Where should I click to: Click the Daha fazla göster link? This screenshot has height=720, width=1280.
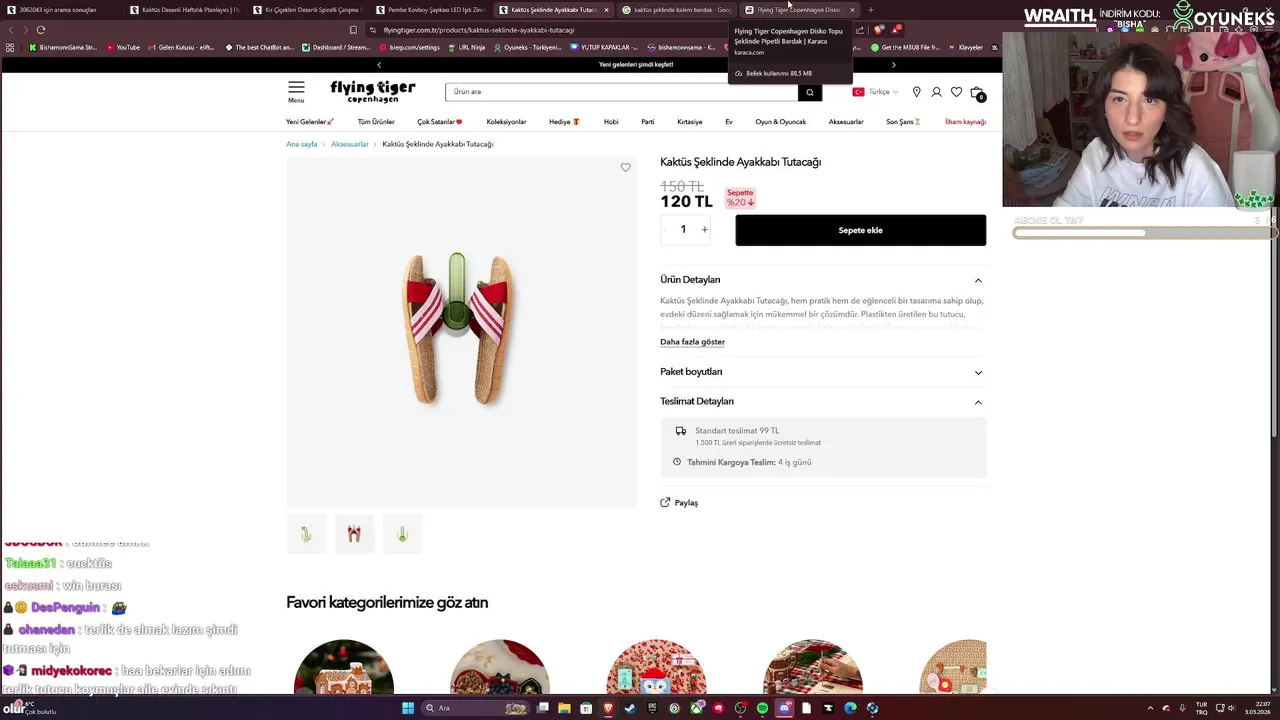pyautogui.click(x=692, y=342)
